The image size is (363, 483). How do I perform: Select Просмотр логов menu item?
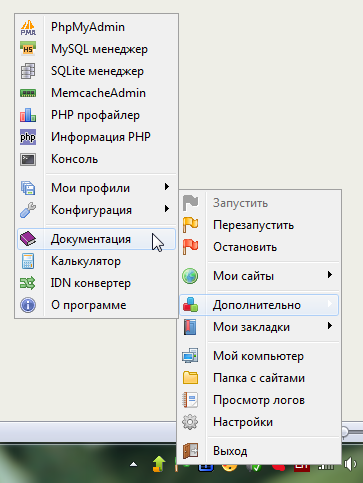259,400
